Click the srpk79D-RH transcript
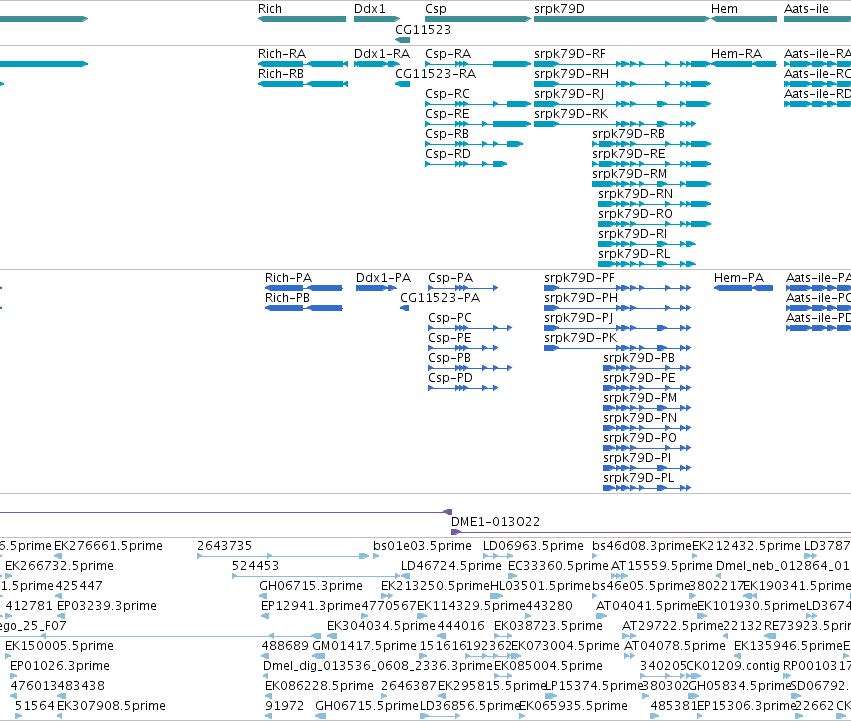 (x=571, y=74)
